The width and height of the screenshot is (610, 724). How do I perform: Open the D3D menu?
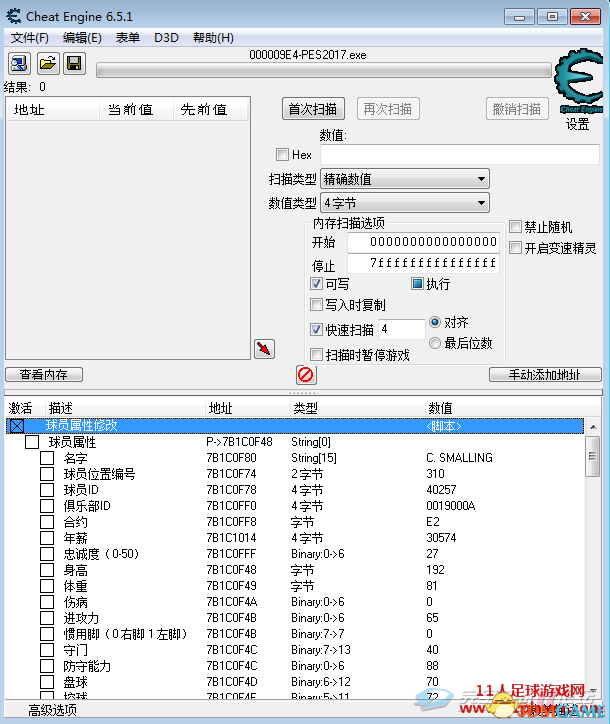[166, 38]
